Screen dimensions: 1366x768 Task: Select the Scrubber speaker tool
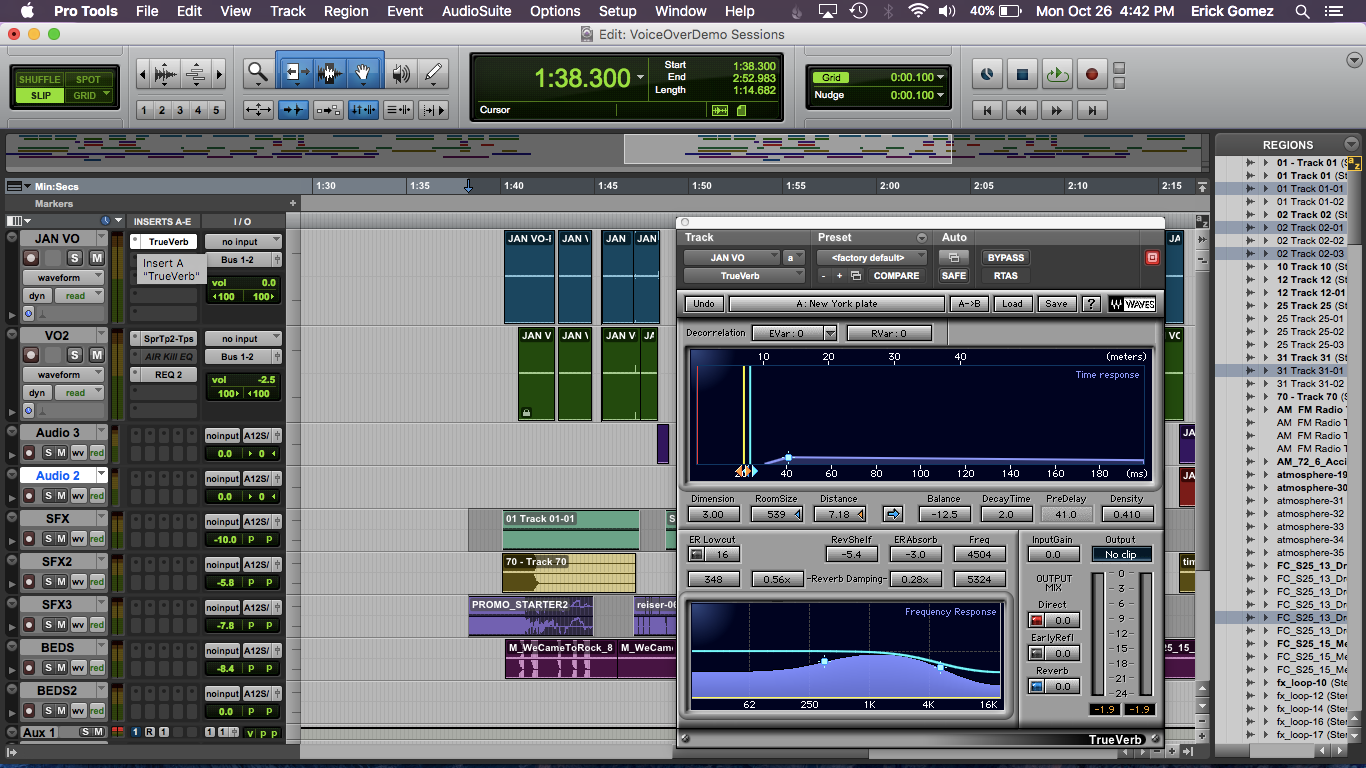(x=401, y=73)
